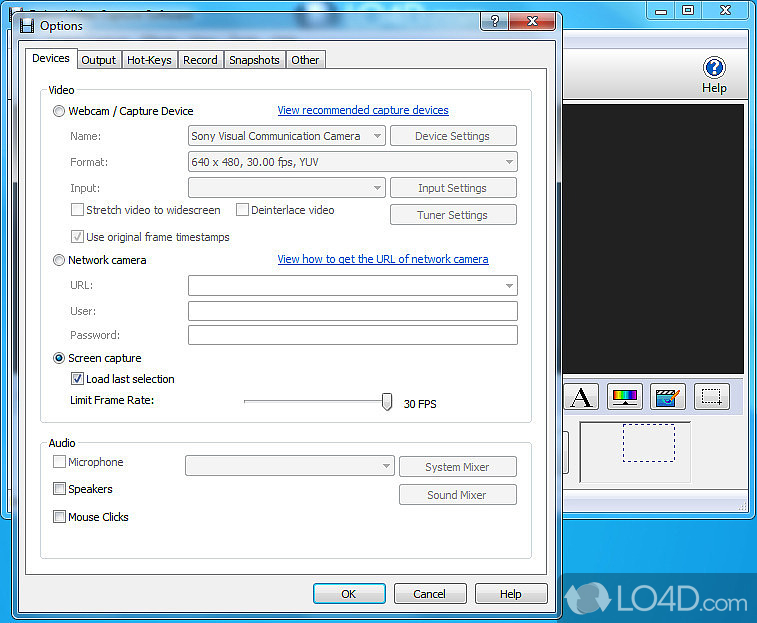Switch to the Hot-Keys tab
Image resolution: width=757 pixels, height=623 pixels.
coord(149,60)
